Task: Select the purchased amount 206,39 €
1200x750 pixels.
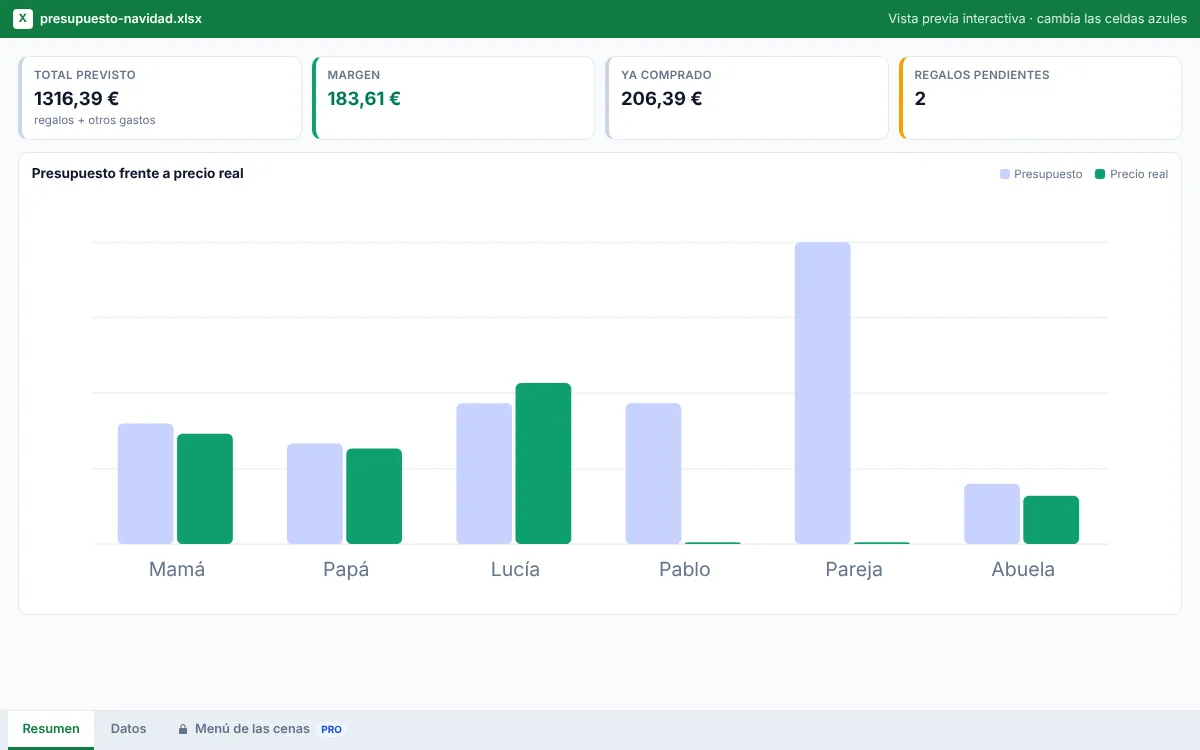Action: coord(661,98)
